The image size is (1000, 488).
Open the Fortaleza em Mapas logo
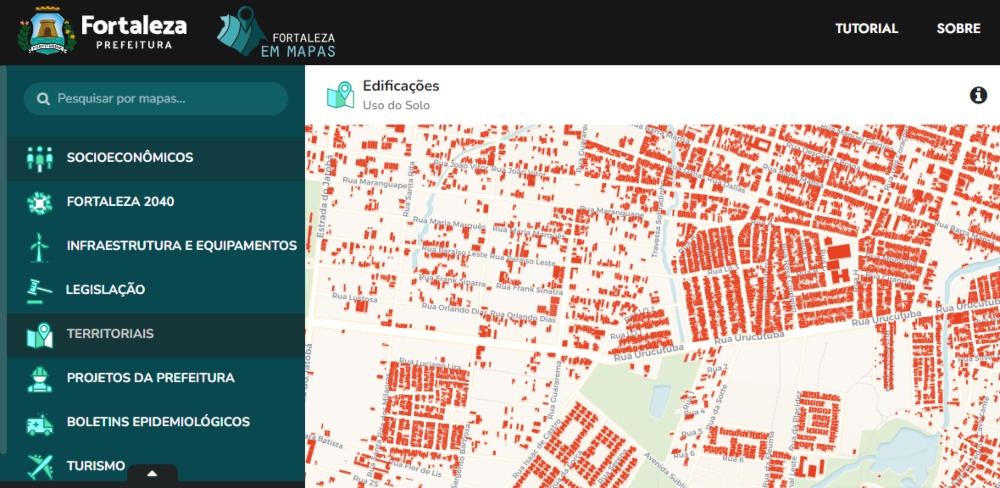coord(276,33)
